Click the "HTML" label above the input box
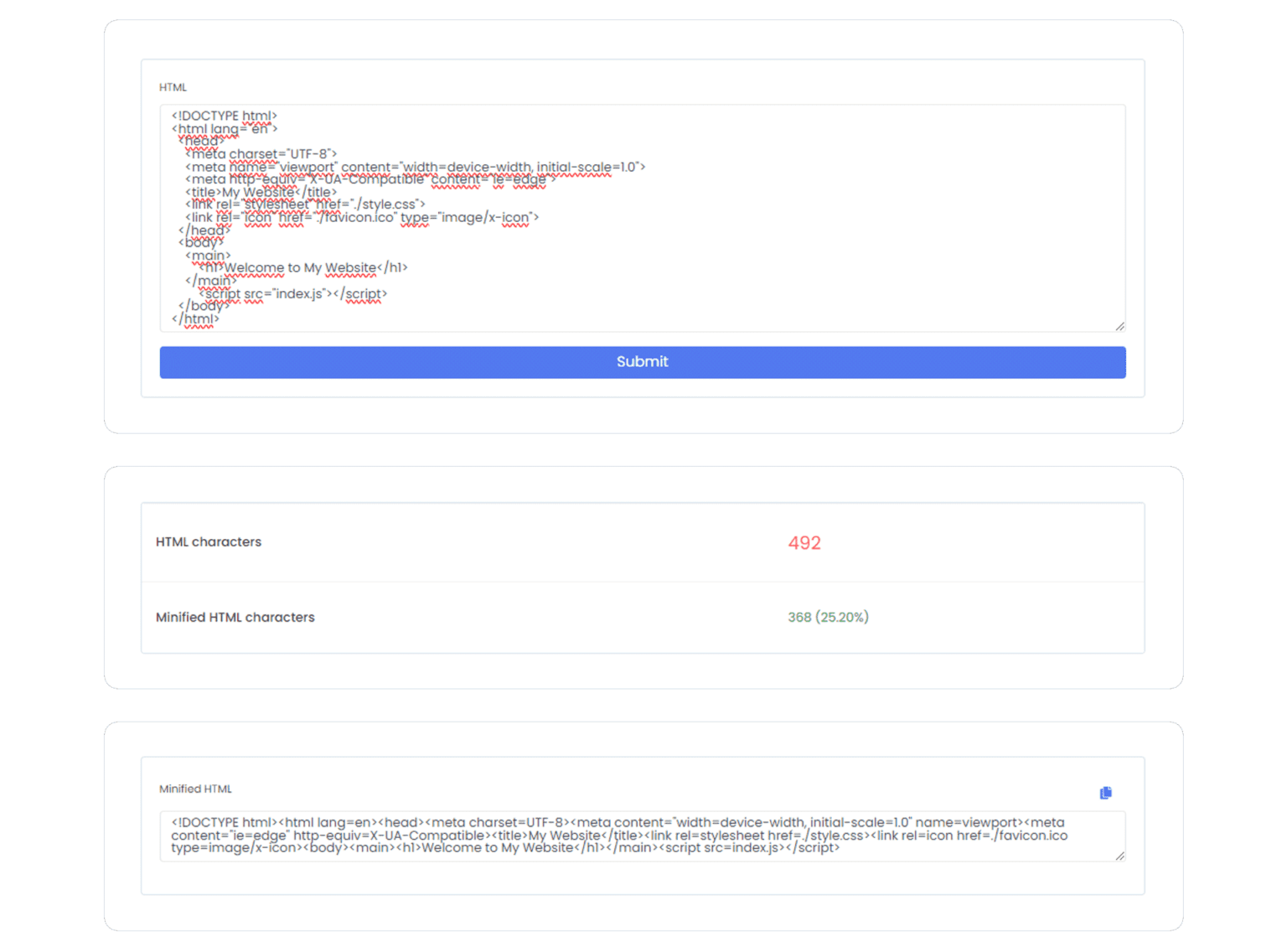 (173, 87)
